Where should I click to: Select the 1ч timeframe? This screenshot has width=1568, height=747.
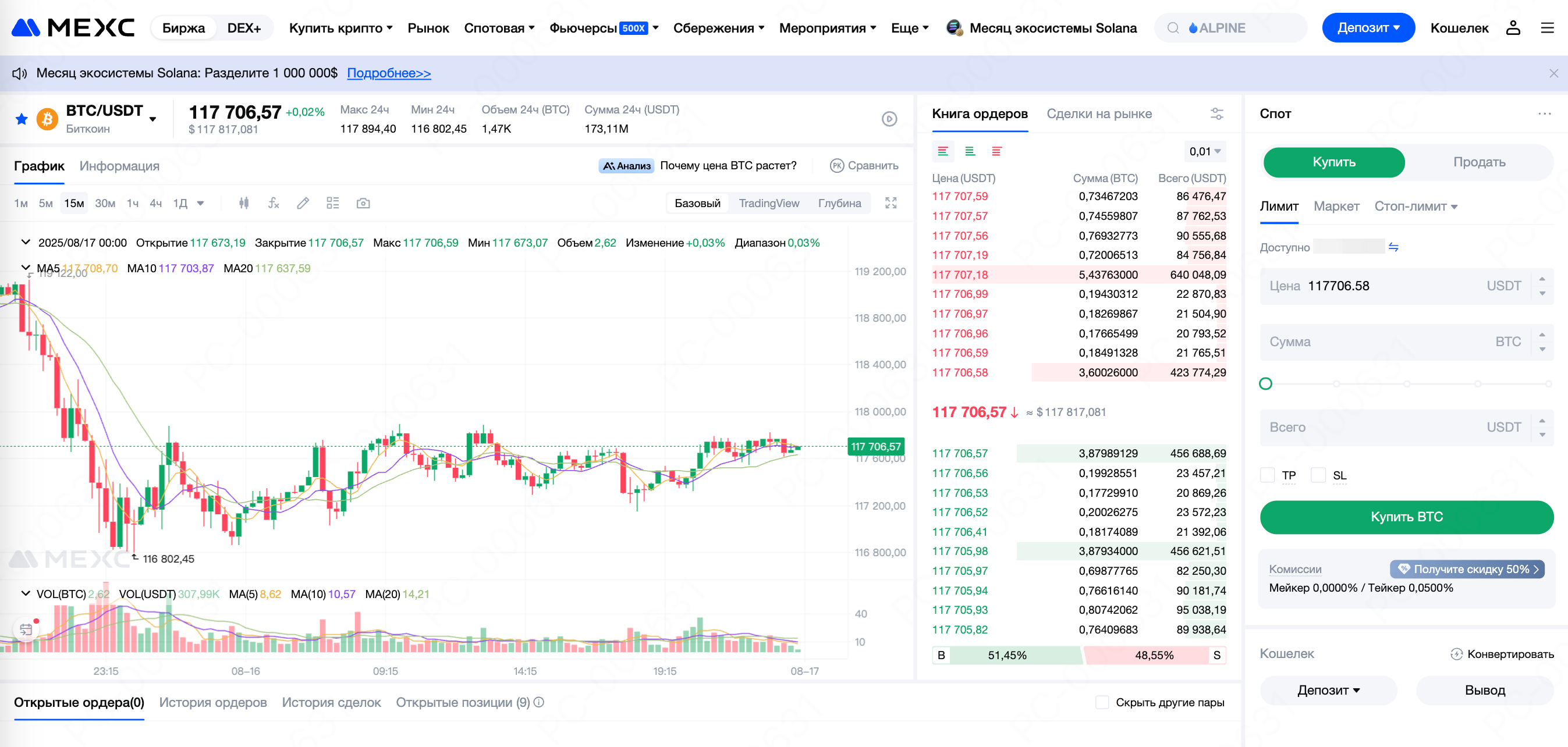click(133, 203)
